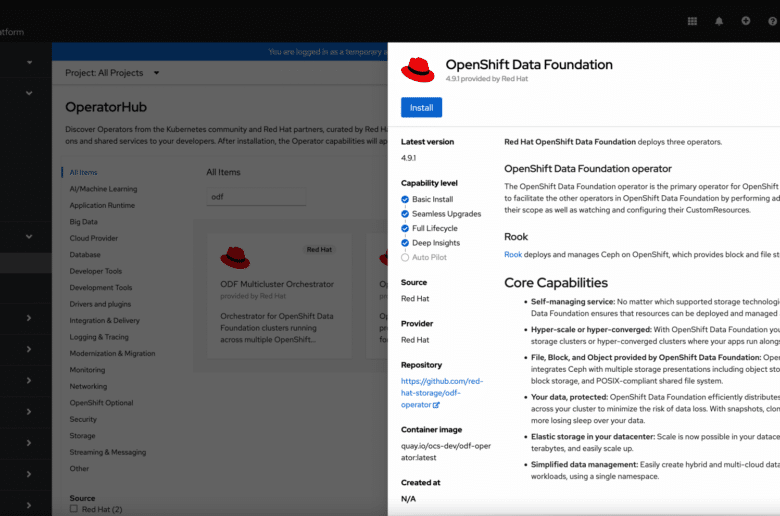Select the Big Data category
The height and width of the screenshot is (516, 780).
[x=84, y=221]
